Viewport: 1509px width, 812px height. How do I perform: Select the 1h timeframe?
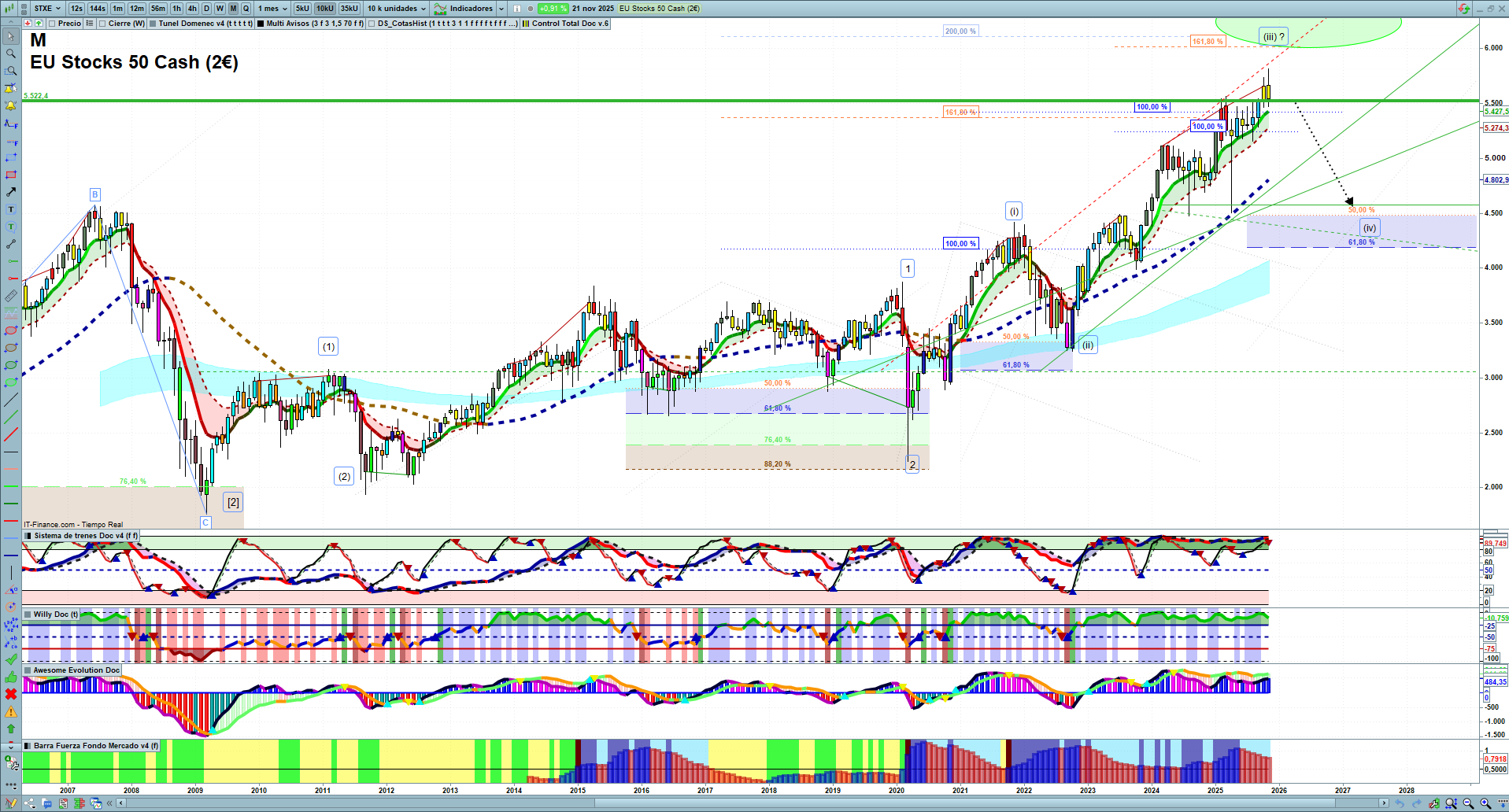(176, 9)
